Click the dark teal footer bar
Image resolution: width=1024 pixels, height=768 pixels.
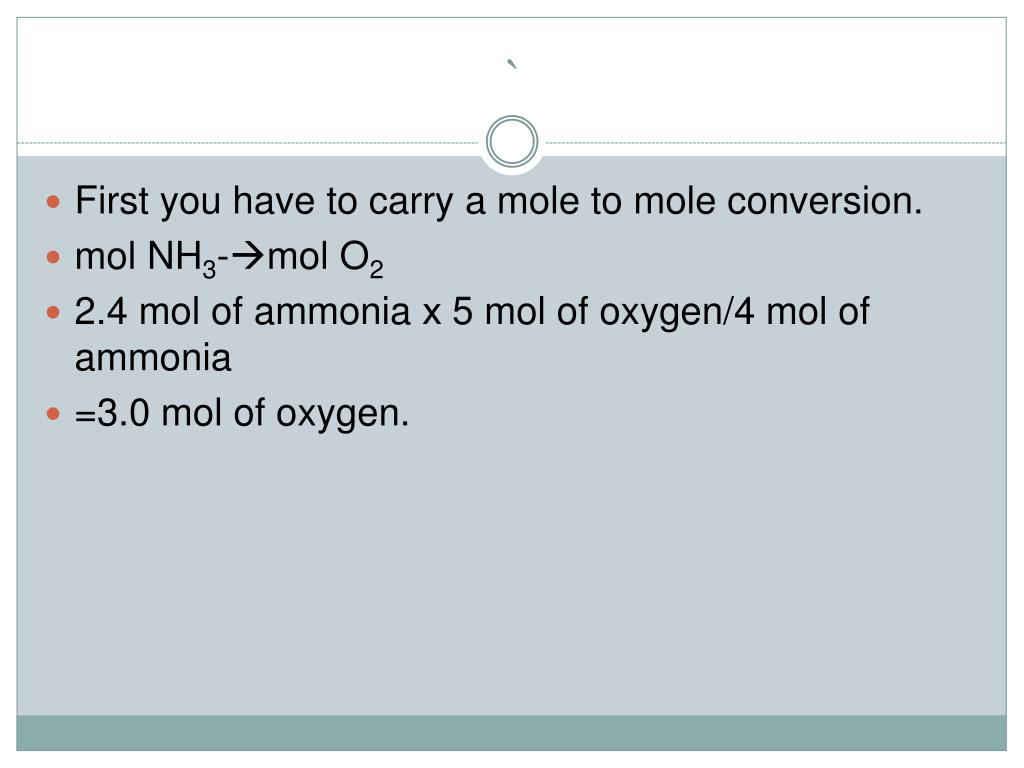(511, 733)
